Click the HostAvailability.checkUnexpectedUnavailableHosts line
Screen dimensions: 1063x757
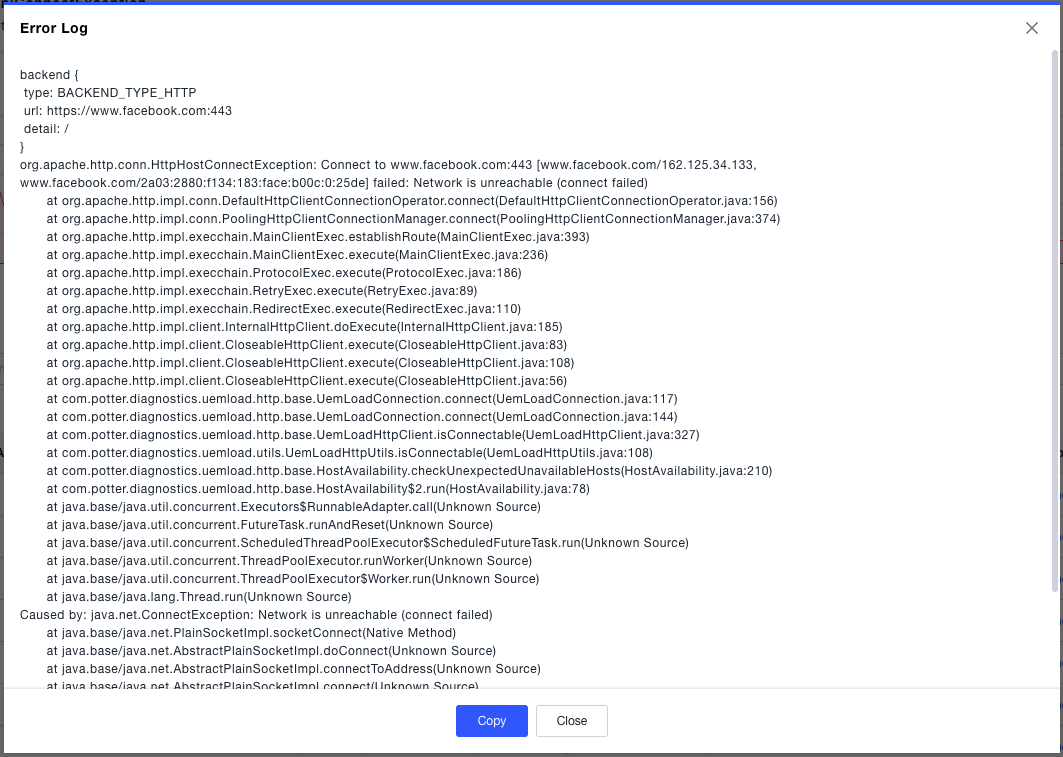(409, 471)
